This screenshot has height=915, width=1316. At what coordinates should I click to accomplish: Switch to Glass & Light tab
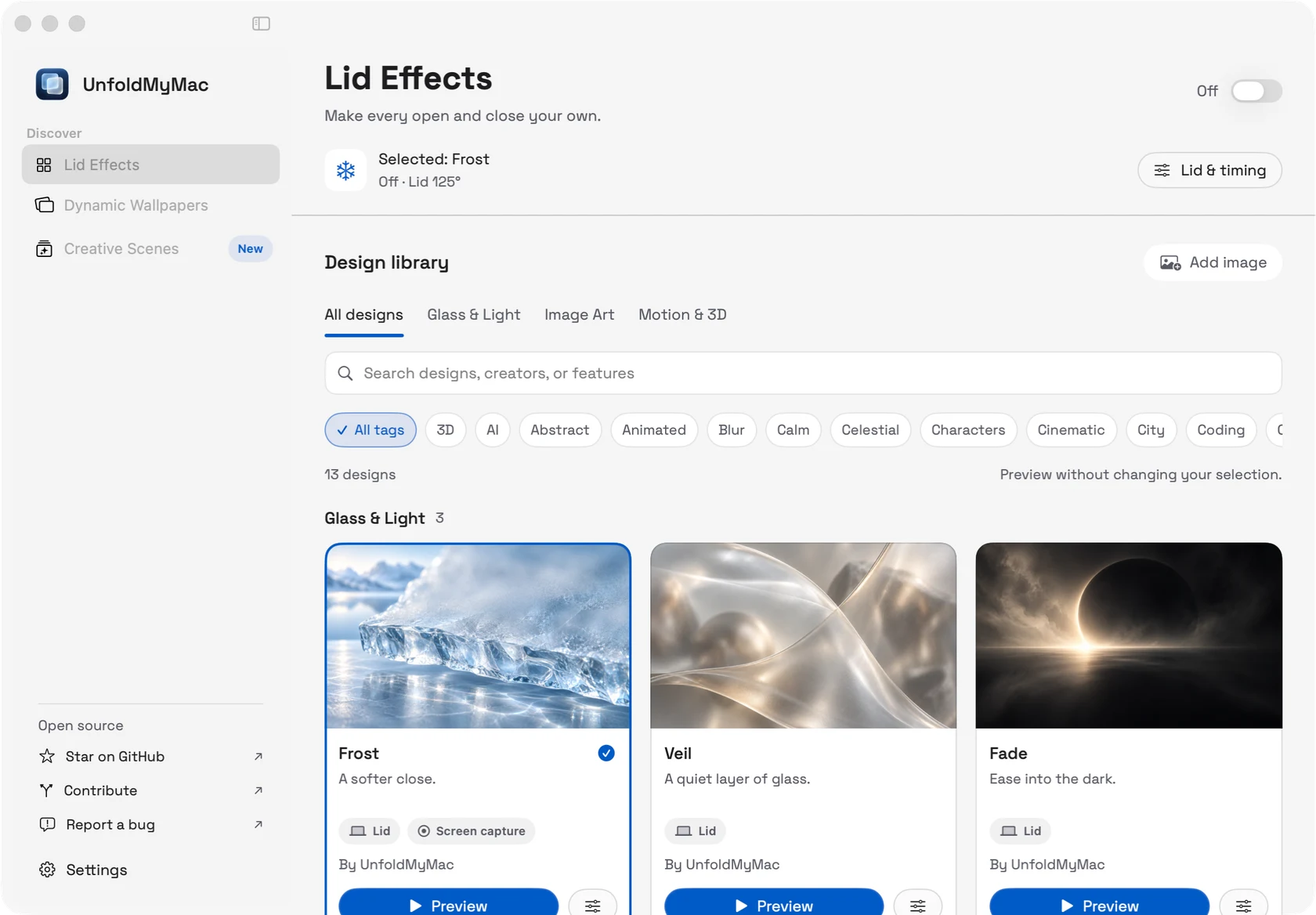474,315
